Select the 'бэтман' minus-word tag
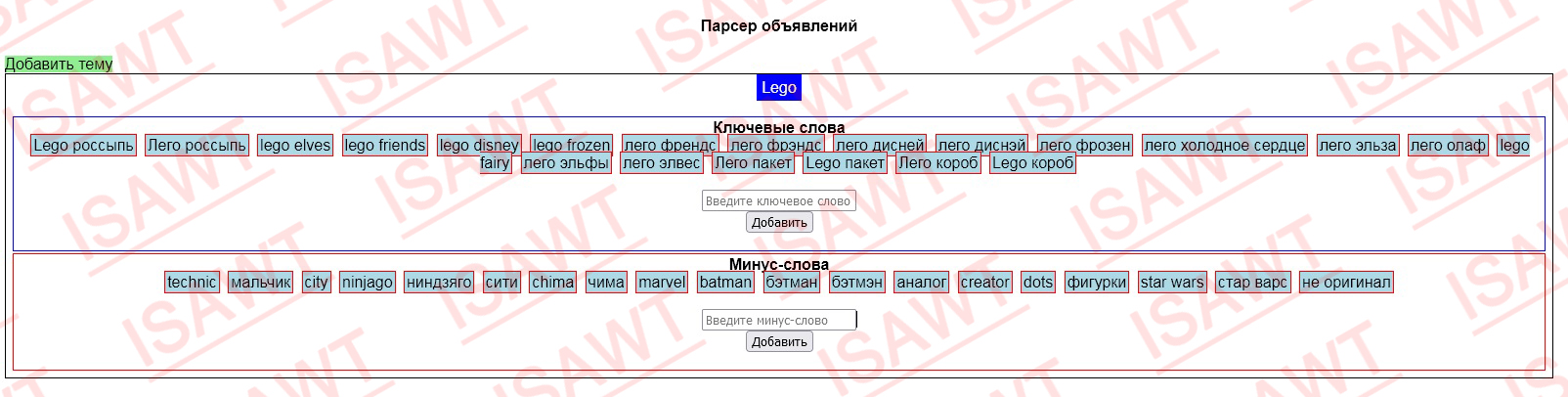The width and height of the screenshot is (1568, 397). pos(792,282)
